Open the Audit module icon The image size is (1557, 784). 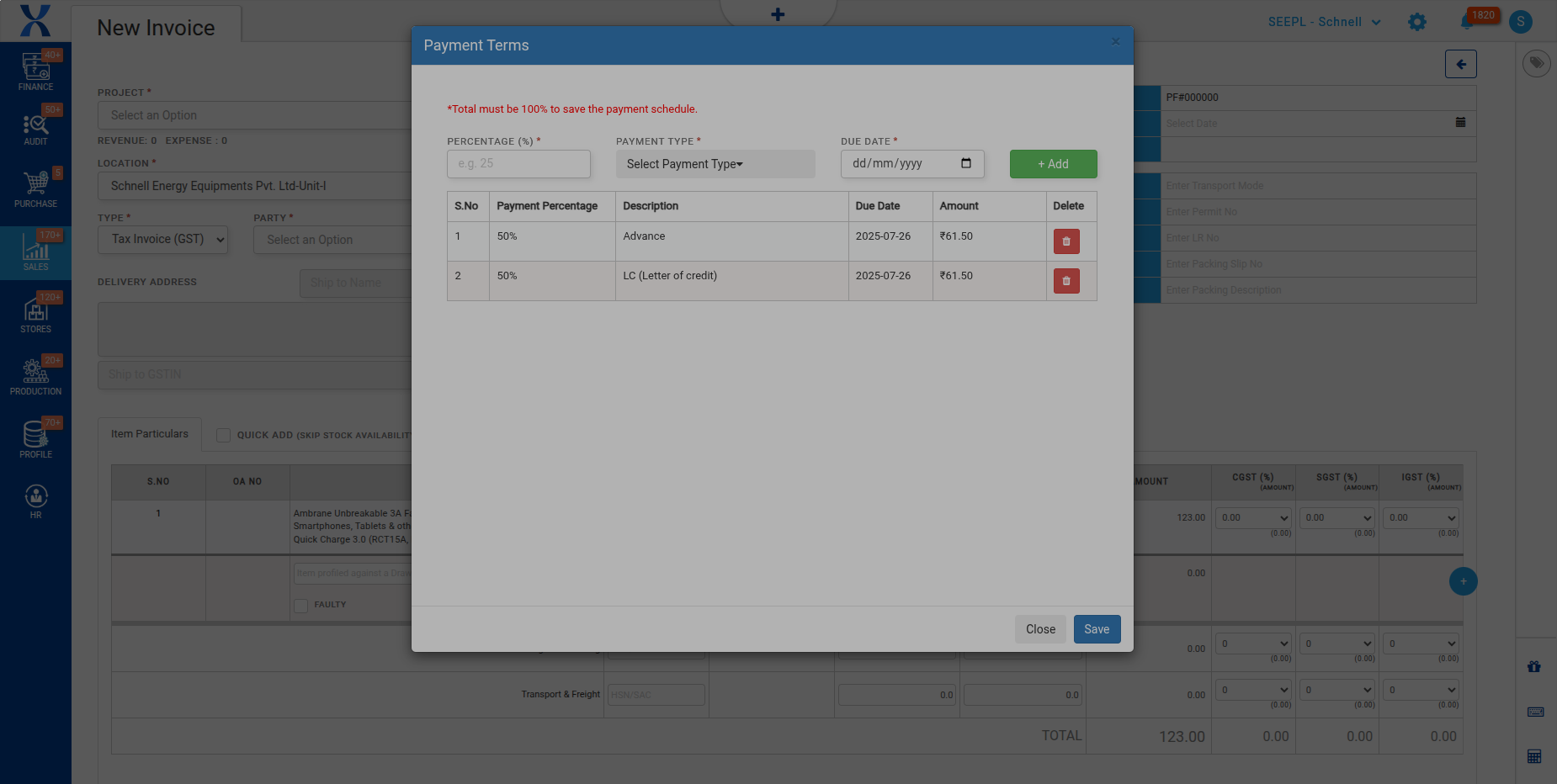pyautogui.click(x=35, y=129)
